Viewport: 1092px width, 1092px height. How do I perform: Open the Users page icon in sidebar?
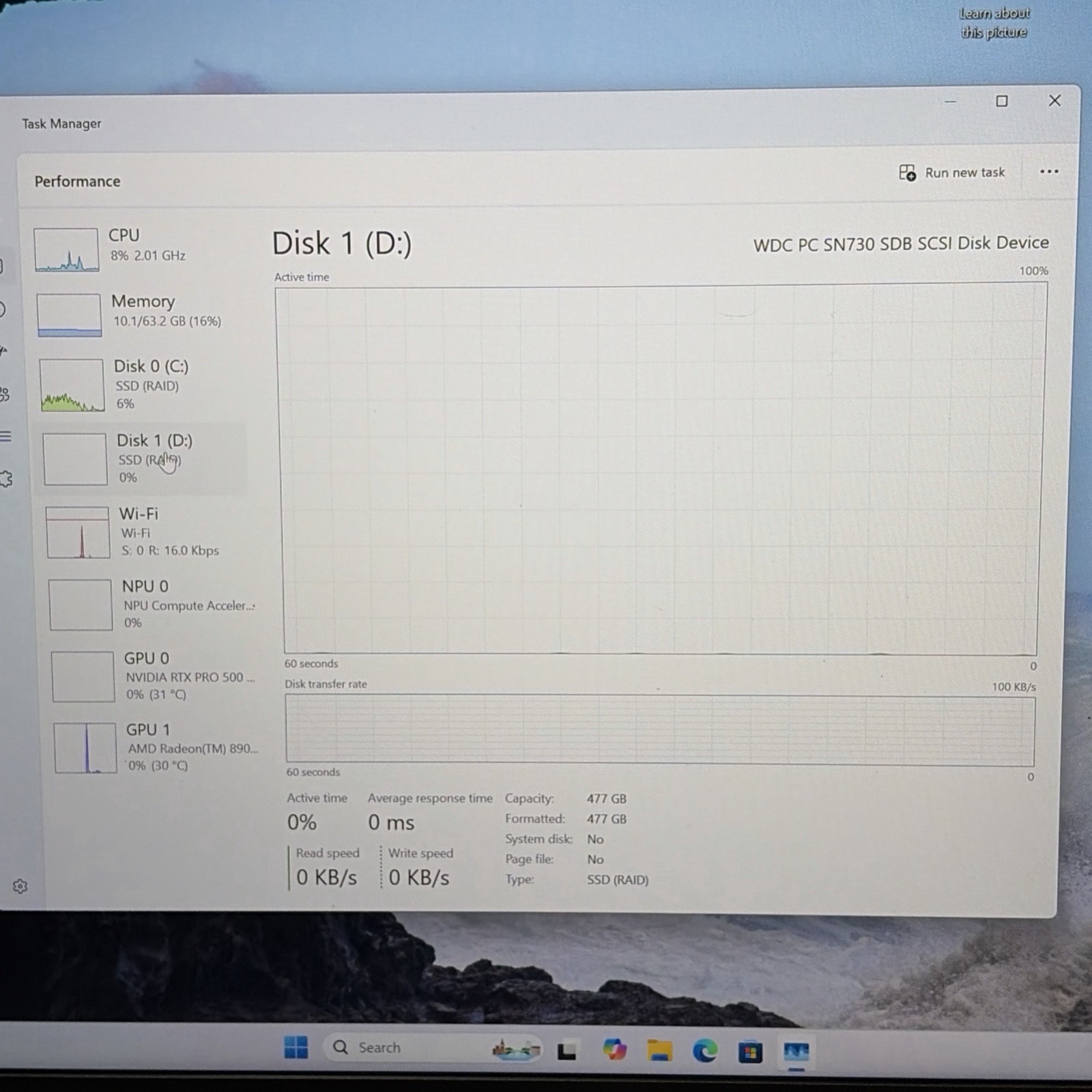coord(4,394)
